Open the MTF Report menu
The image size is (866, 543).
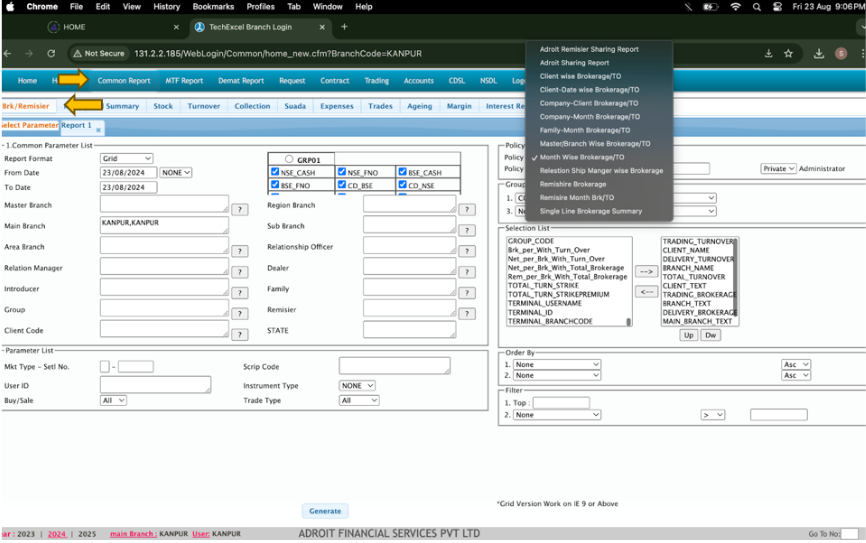coord(183,81)
